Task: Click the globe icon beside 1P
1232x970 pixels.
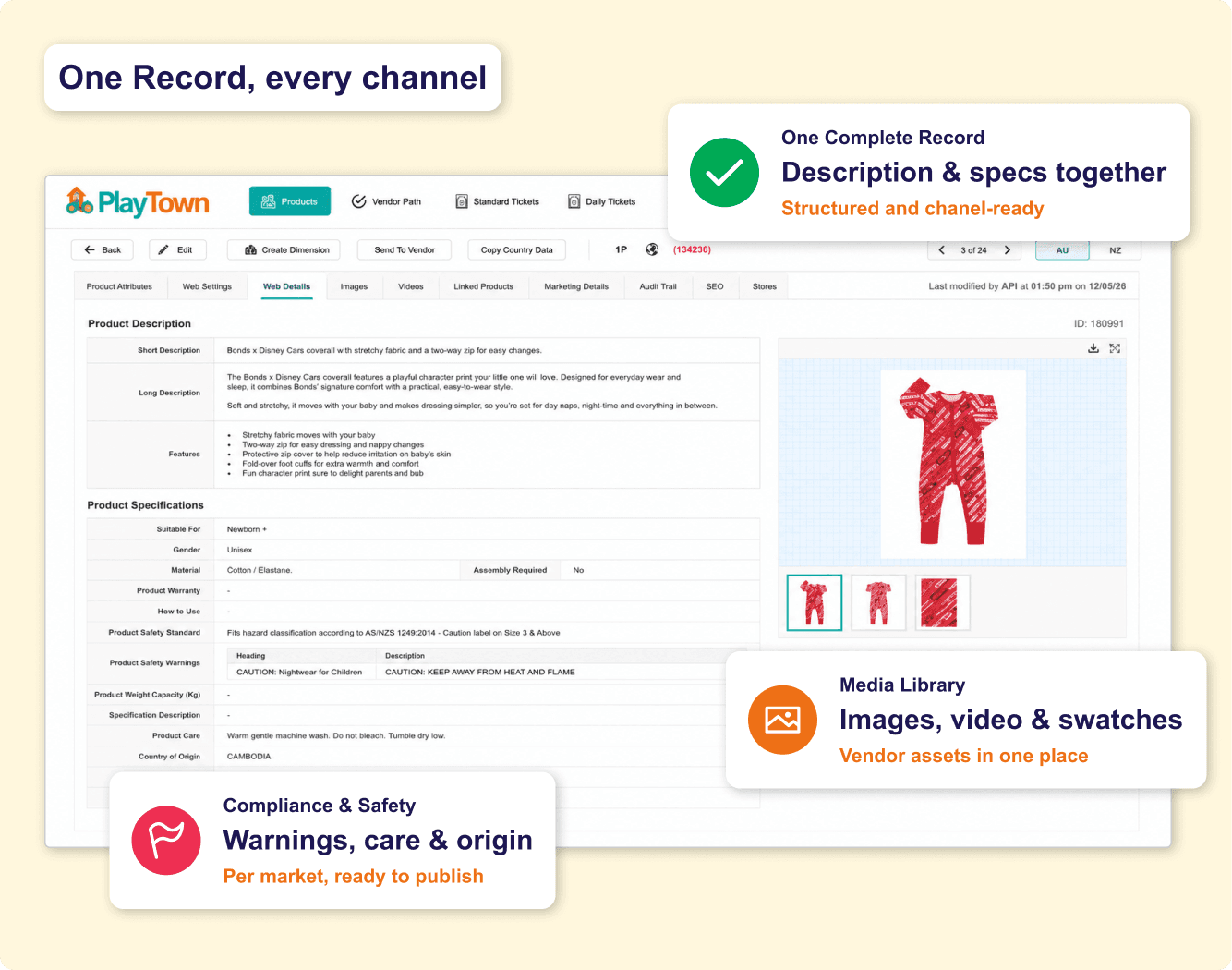Action: [652, 249]
